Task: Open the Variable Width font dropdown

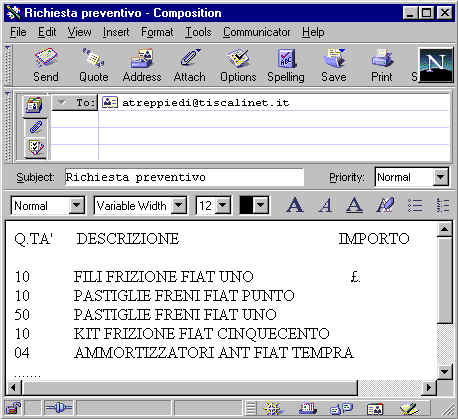Action: click(x=179, y=205)
